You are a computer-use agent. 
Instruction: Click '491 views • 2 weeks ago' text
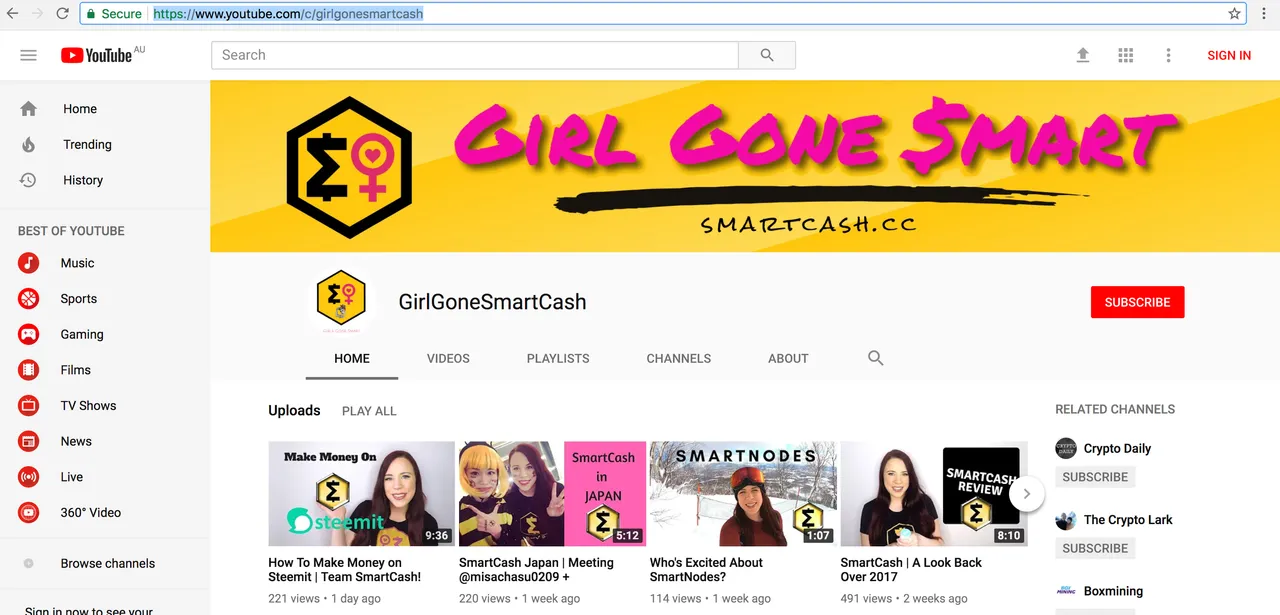904,598
